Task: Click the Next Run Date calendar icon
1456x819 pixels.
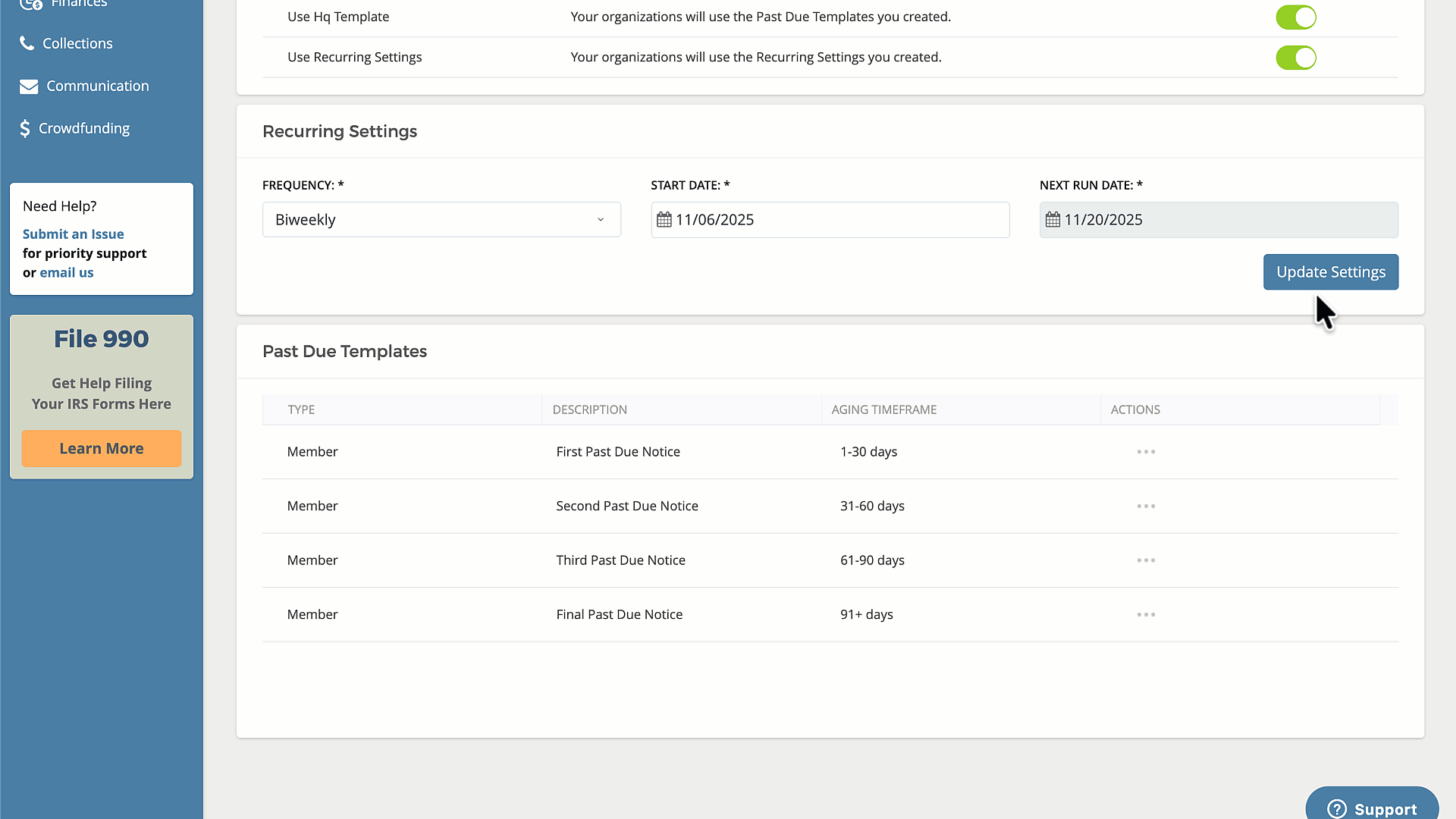Action: tap(1053, 220)
